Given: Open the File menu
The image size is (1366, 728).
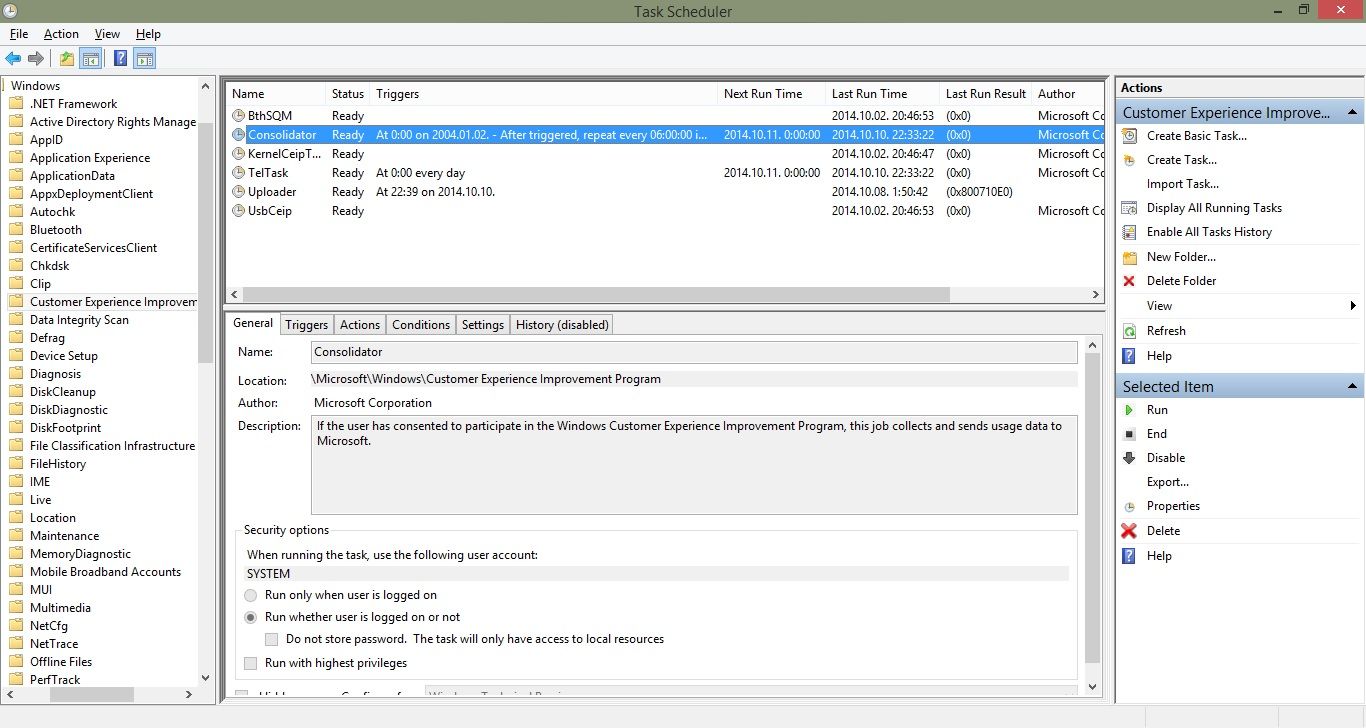Looking at the screenshot, I should [19, 34].
